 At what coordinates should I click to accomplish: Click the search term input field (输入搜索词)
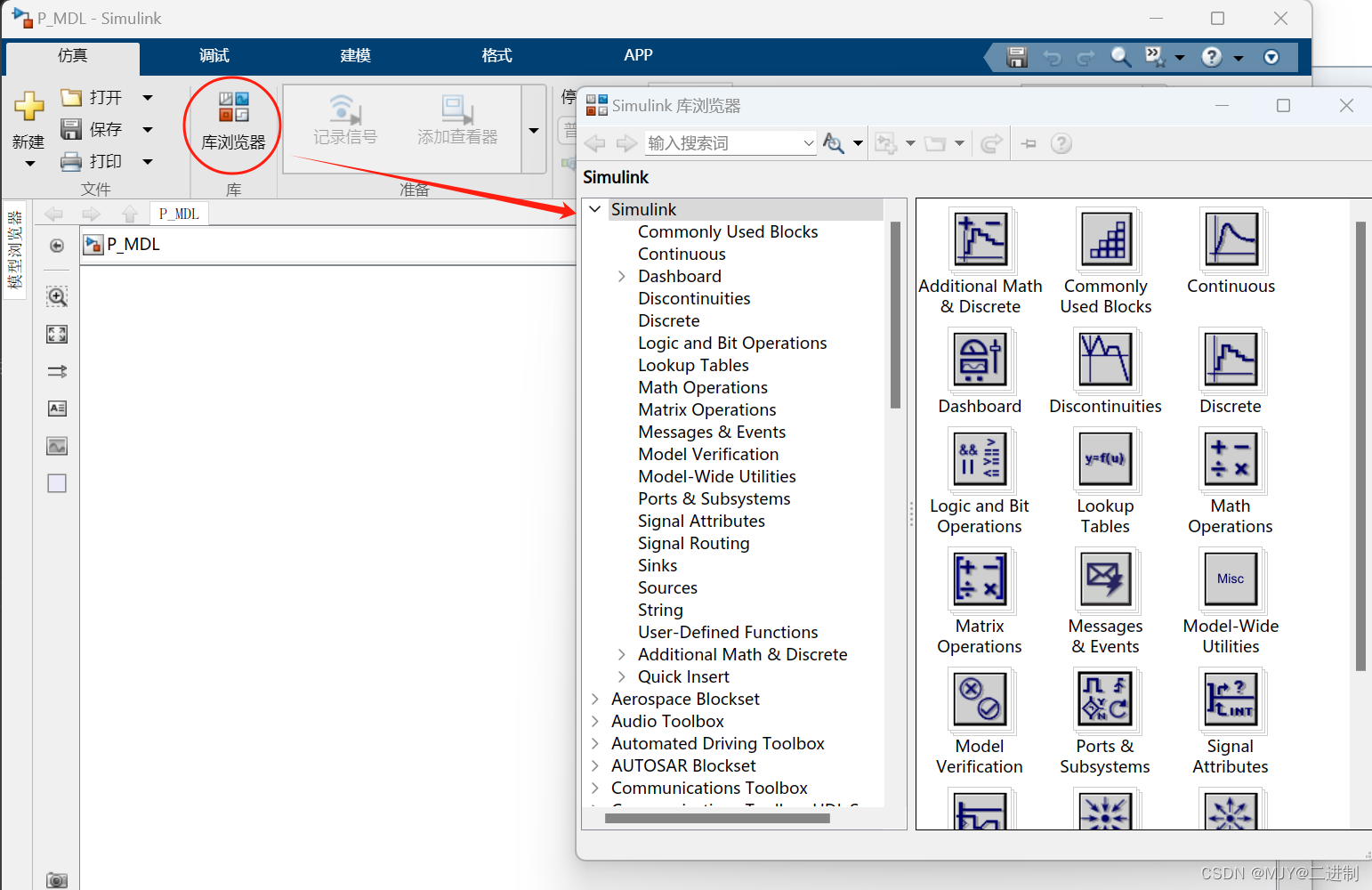[722, 143]
